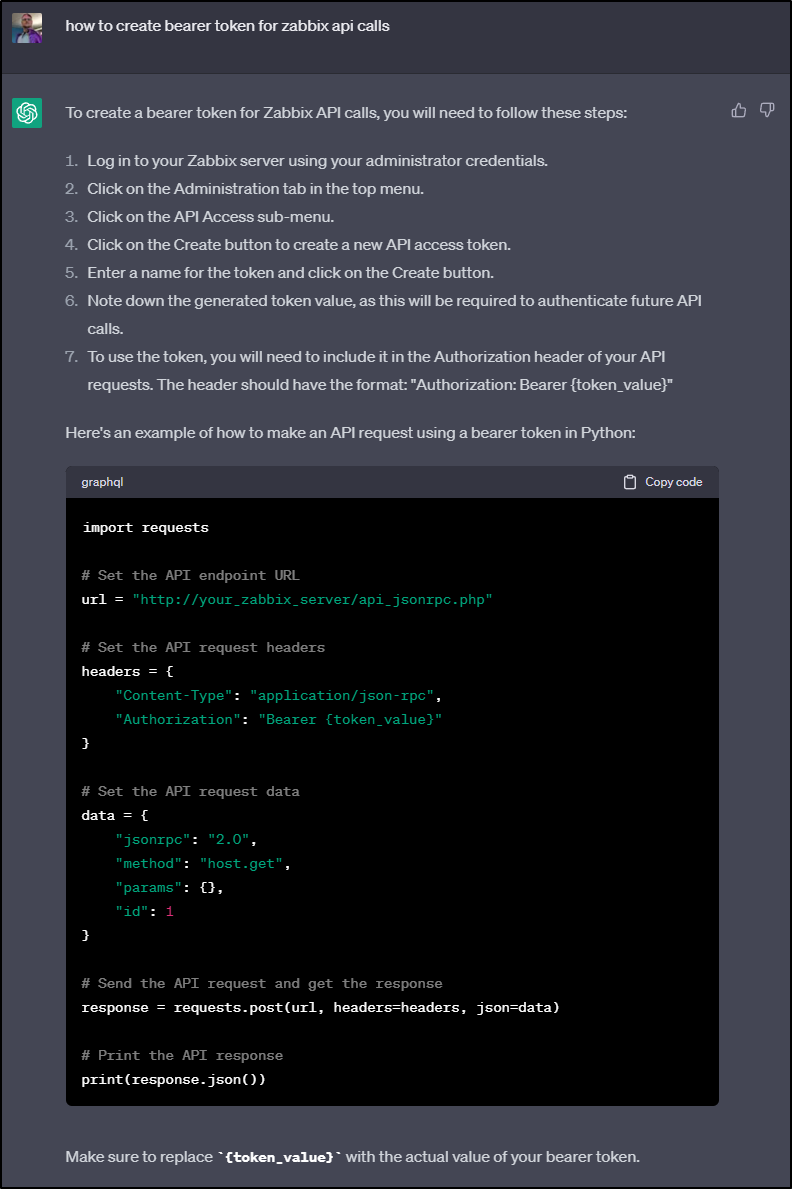Click the requests.post code line
Viewport: 792px width, 1189px height.
(x=320, y=1008)
